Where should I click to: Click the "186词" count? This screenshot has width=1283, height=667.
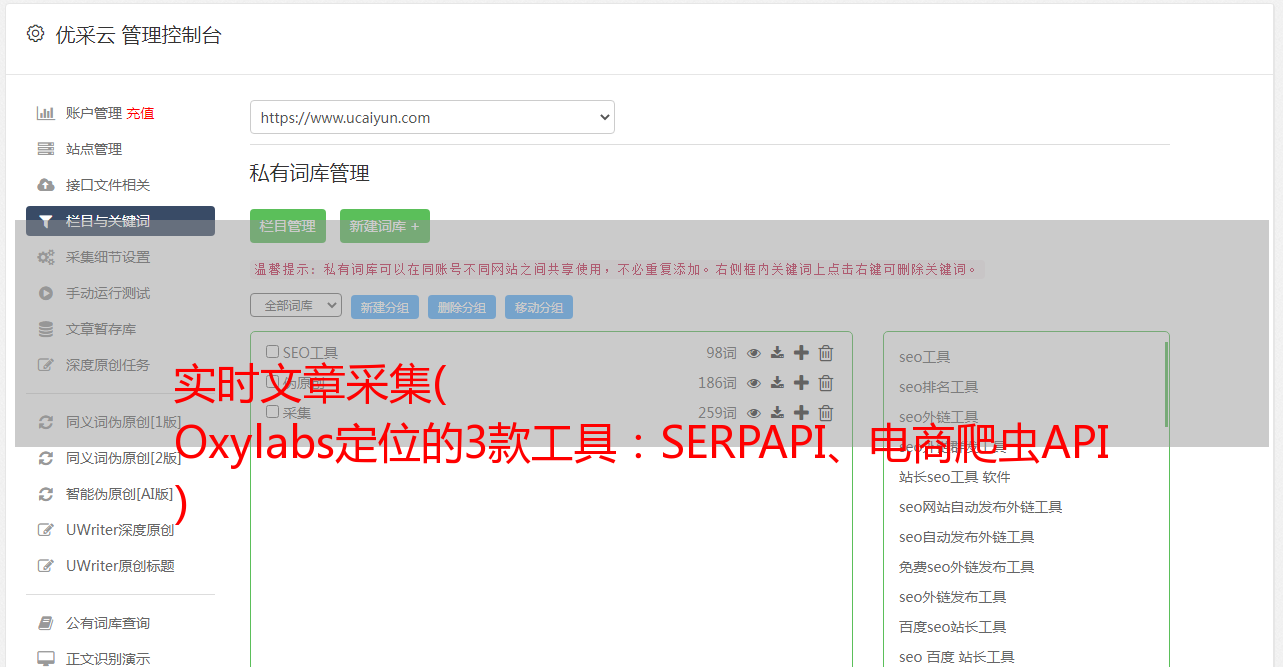coord(717,382)
